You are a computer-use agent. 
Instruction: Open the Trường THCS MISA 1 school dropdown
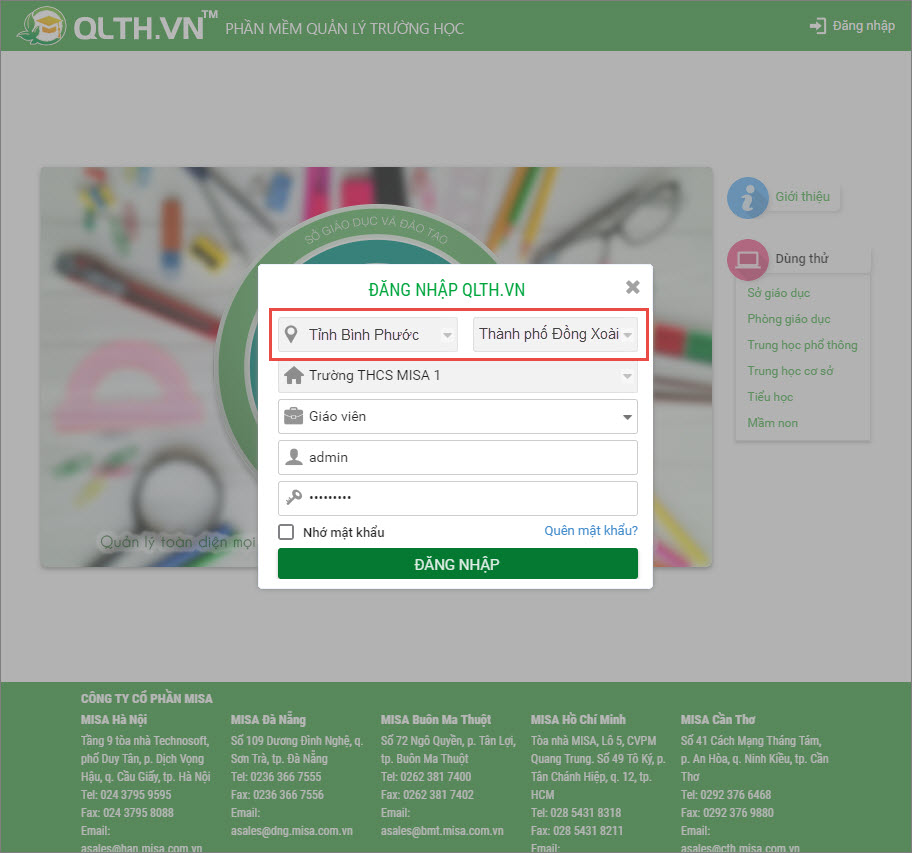coord(458,376)
